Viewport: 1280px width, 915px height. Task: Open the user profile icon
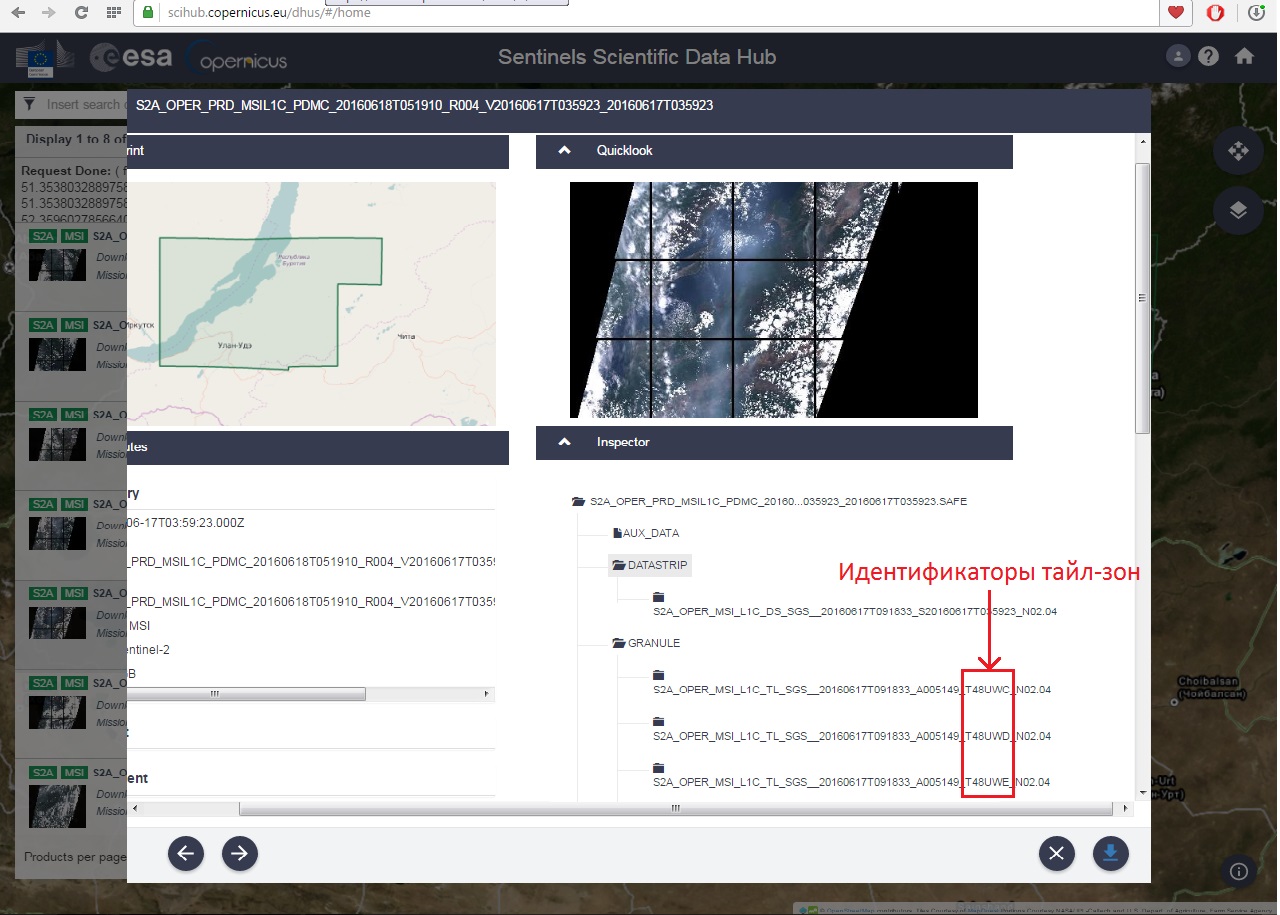pos(1179,57)
